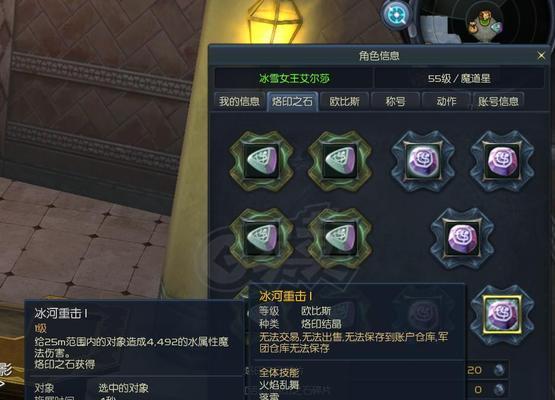This screenshot has width=555, height=400.
Task: Close the 角色信息 window
Action: pos(541,56)
